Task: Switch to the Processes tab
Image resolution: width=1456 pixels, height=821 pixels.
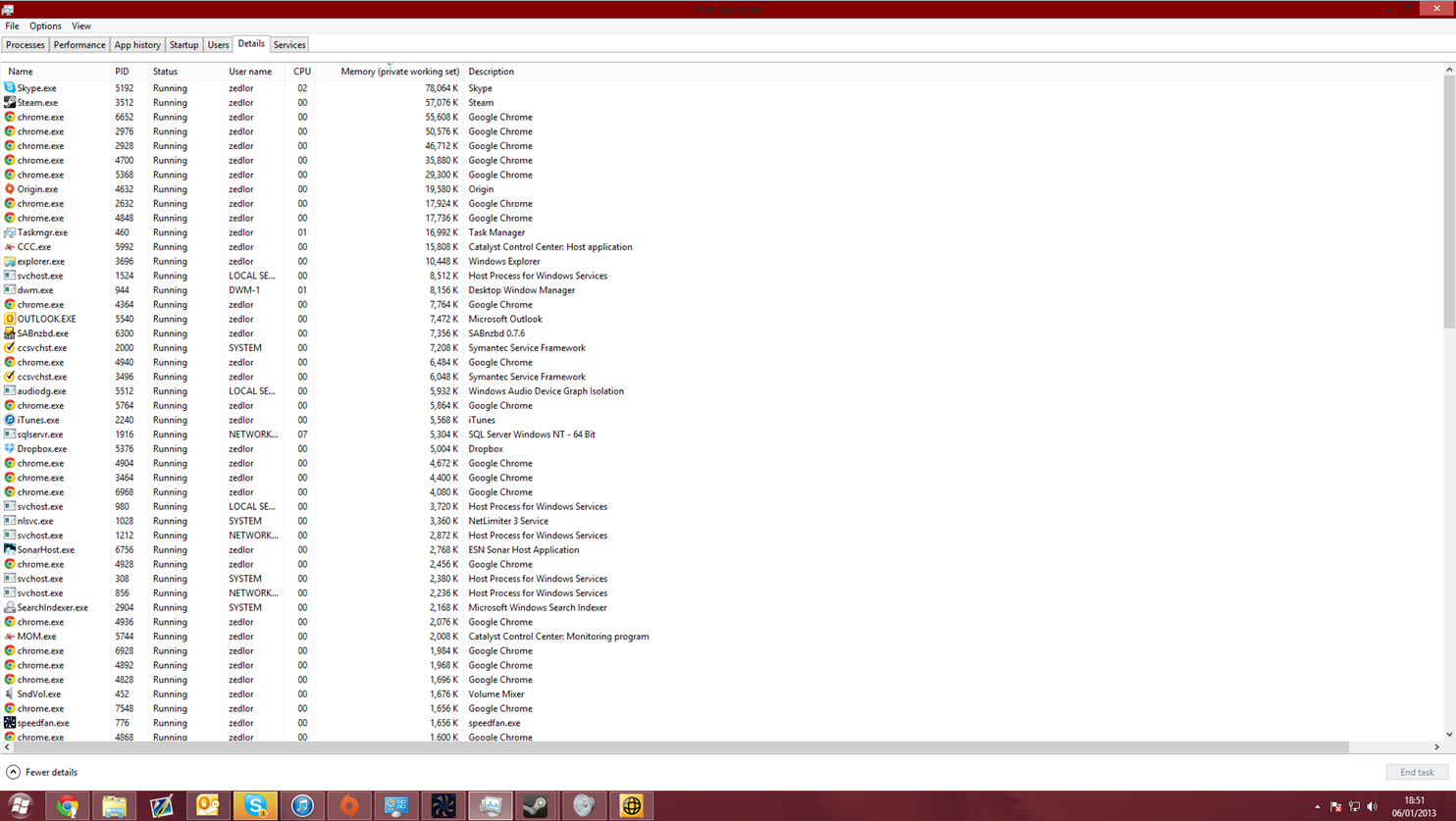Action: [25, 45]
